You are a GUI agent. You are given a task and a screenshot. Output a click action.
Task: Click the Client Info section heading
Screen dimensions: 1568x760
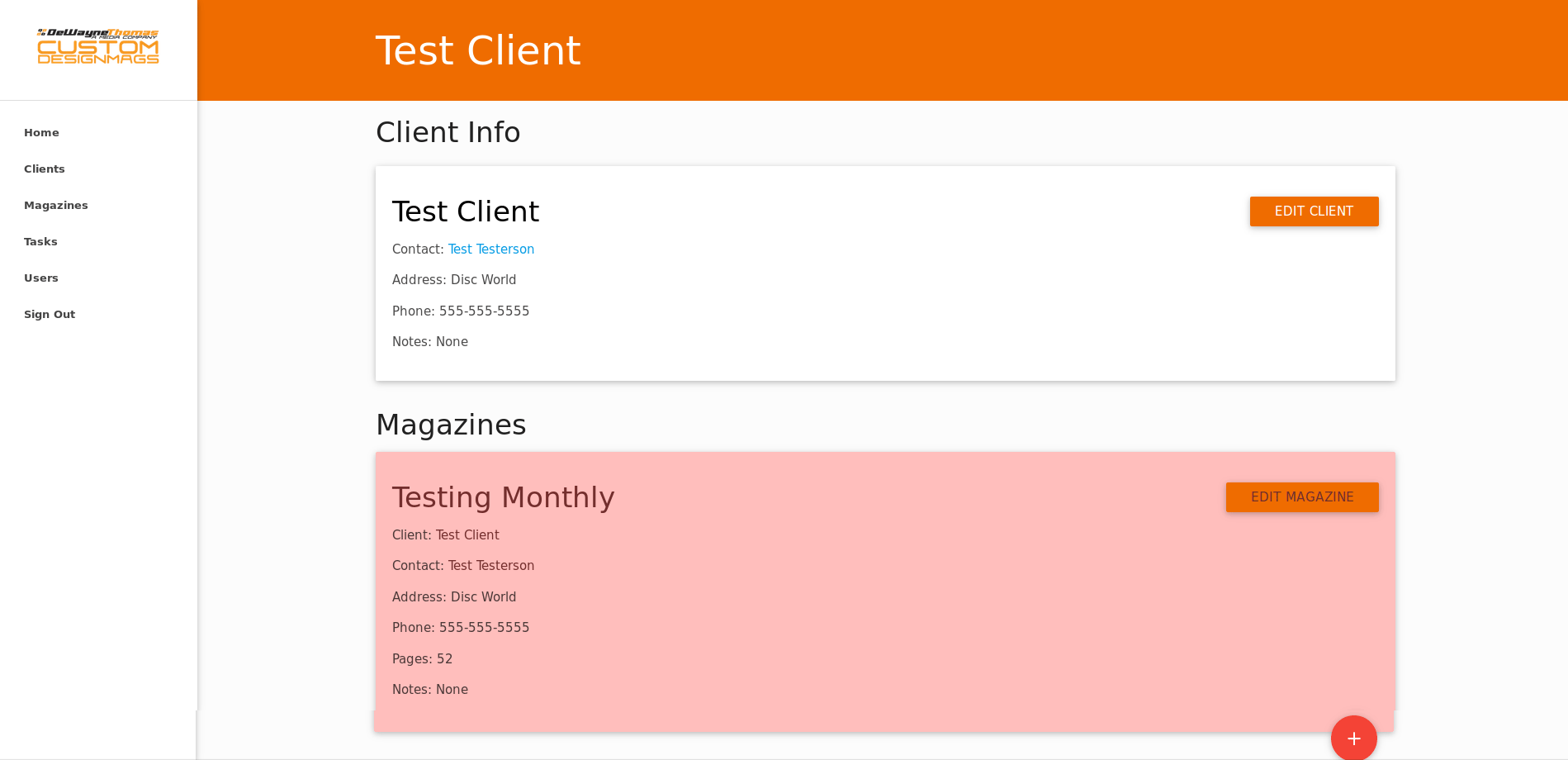tap(448, 132)
